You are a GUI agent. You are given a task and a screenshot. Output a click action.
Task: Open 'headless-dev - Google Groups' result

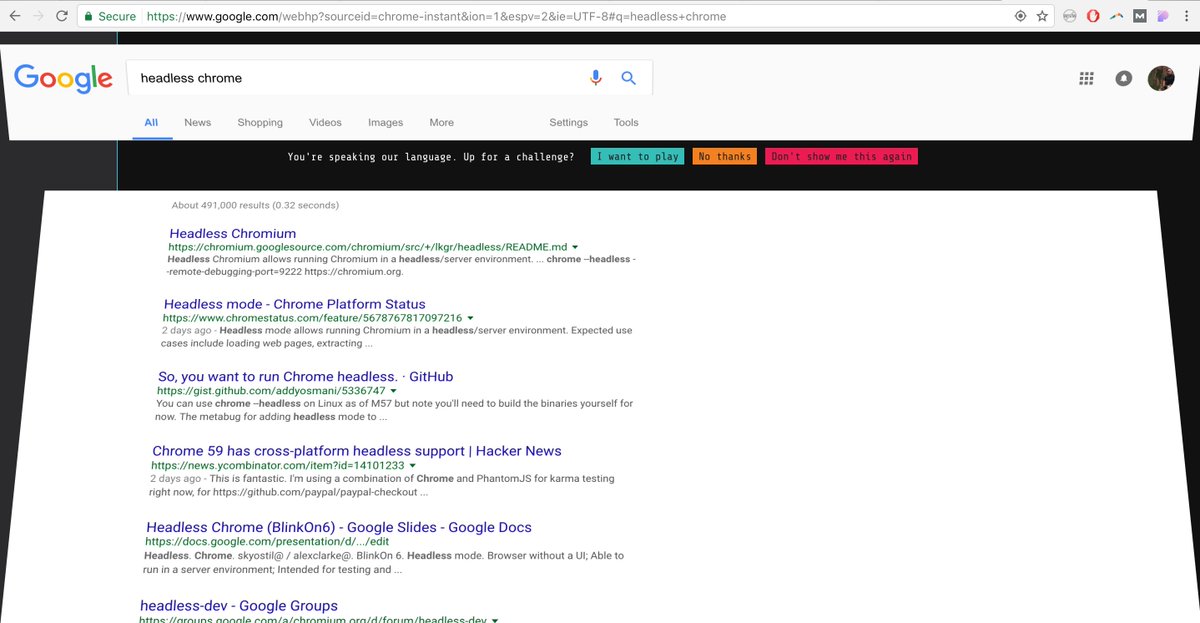coord(239,606)
